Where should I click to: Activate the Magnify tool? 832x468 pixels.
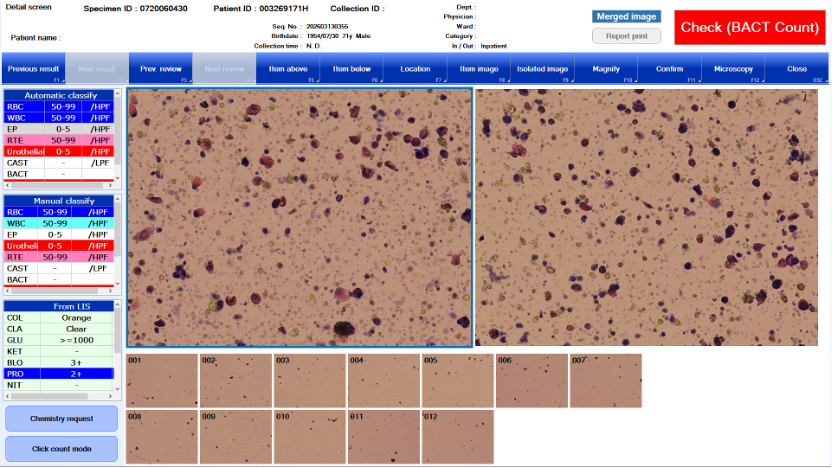606,69
